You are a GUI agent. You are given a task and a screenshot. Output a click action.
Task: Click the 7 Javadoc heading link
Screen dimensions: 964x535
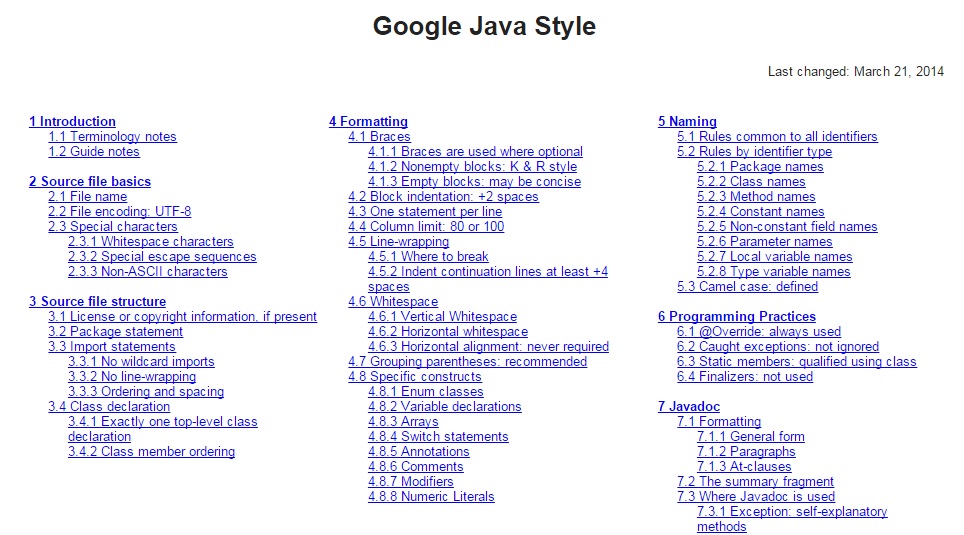click(691, 407)
